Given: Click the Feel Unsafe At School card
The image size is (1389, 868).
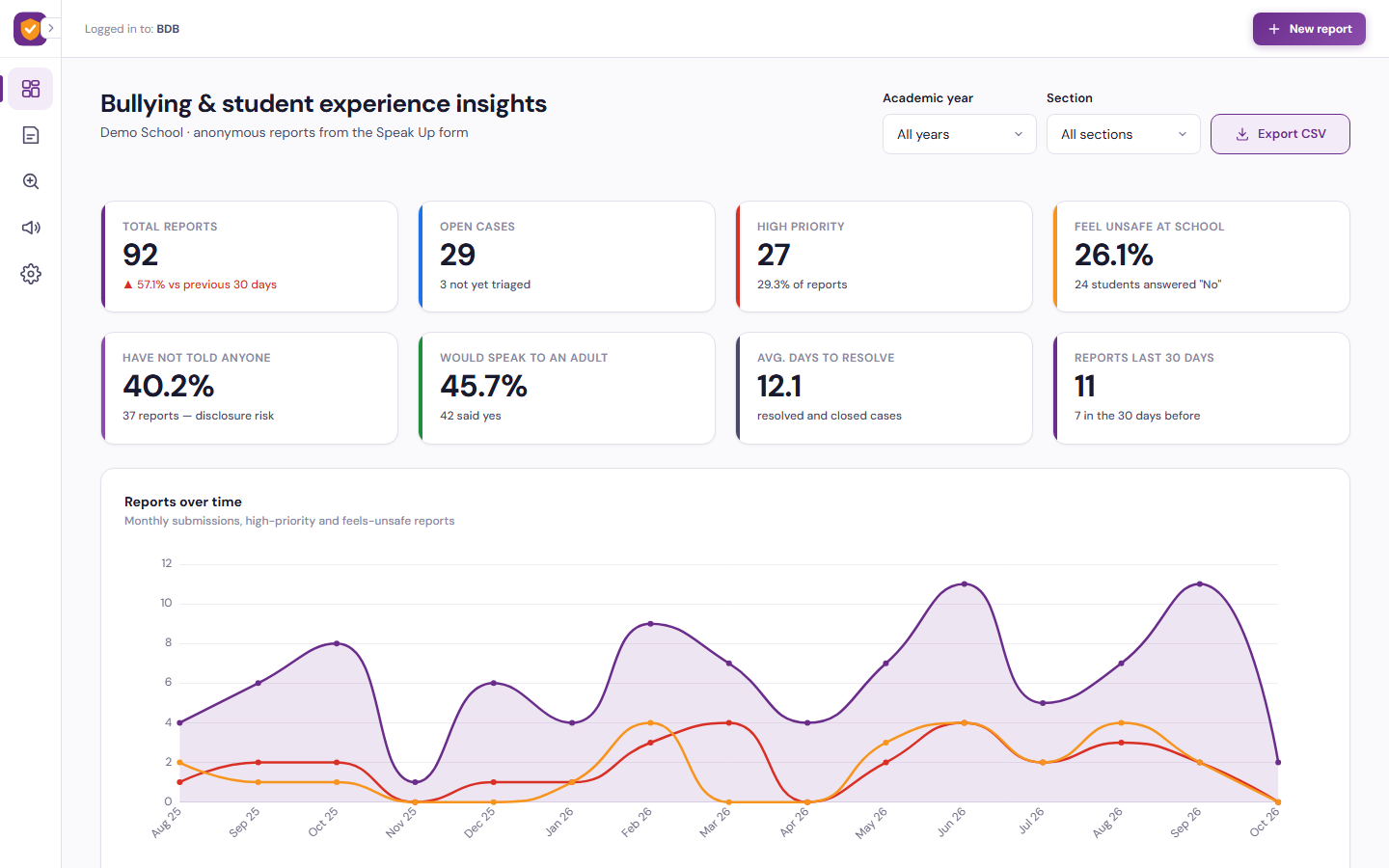Looking at the screenshot, I should 1202,257.
